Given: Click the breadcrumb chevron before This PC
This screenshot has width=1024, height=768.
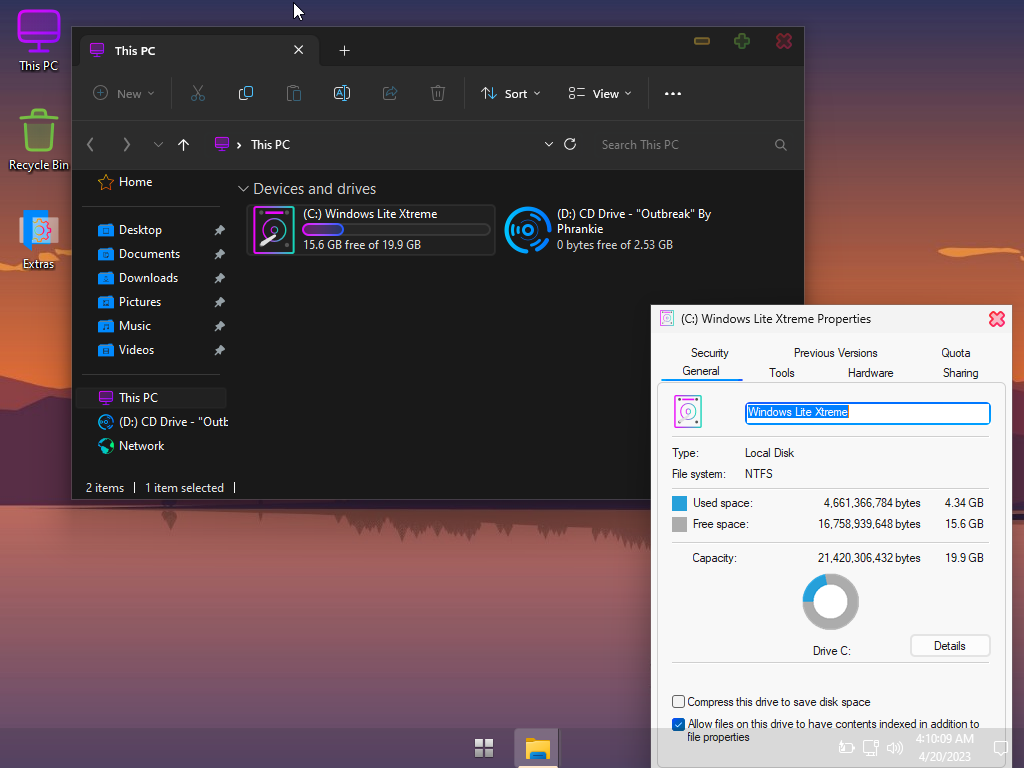Looking at the screenshot, I should click(239, 145).
